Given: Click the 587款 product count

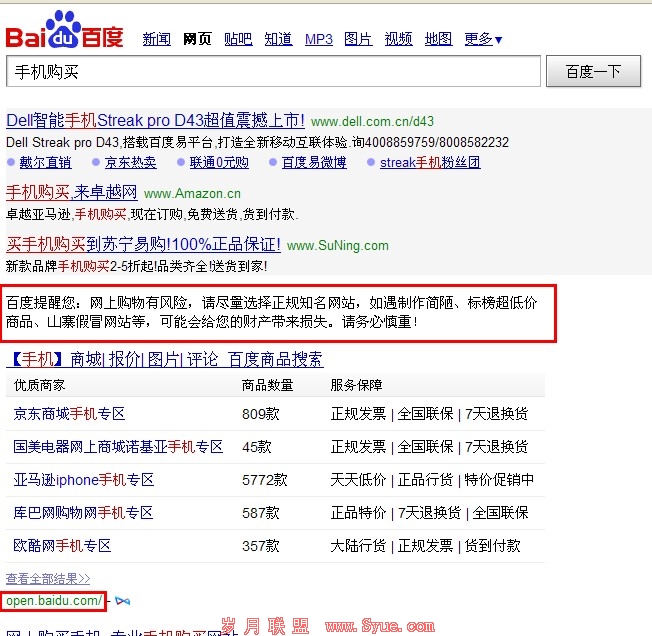Looking at the screenshot, I should [261, 513].
